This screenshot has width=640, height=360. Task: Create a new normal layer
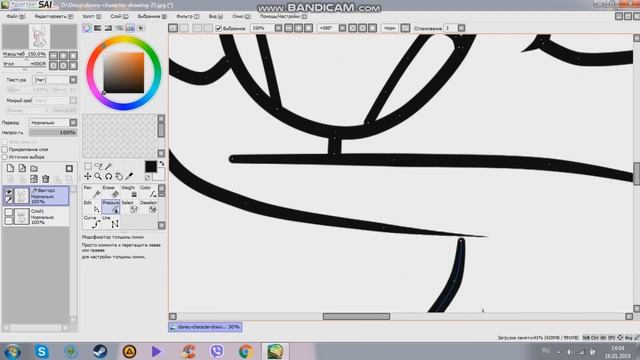click(x=10, y=168)
